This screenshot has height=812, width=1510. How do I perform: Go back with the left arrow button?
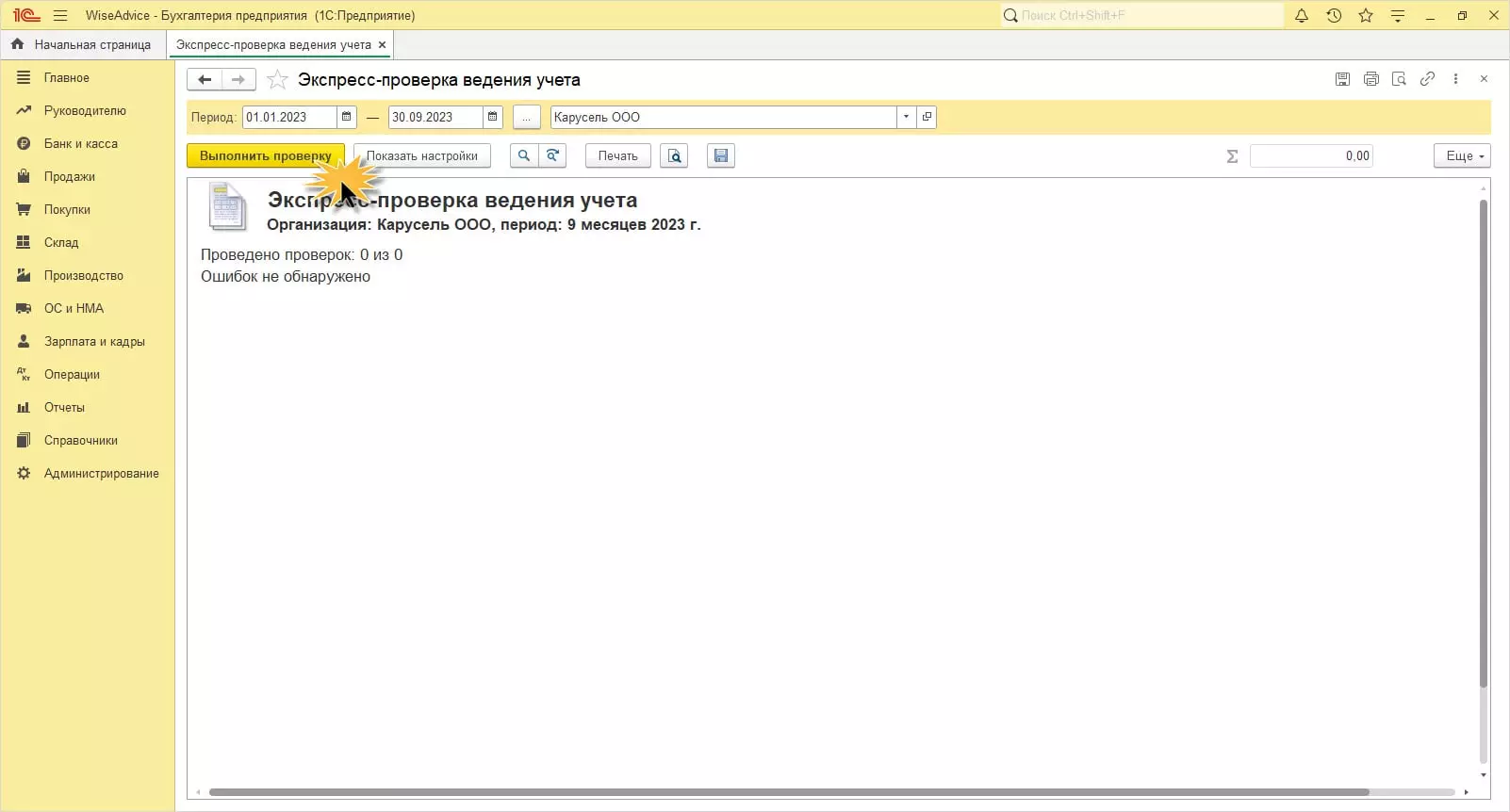point(205,80)
